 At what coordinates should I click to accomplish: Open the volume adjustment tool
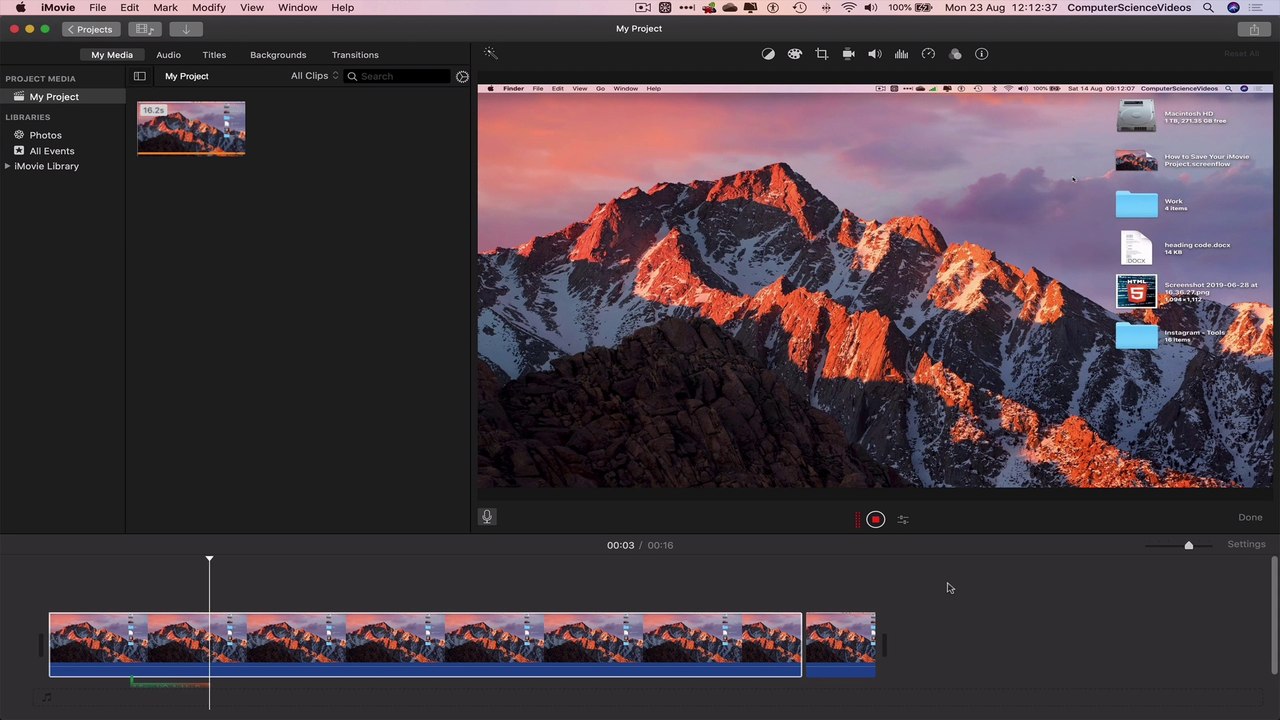click(875, 54)
